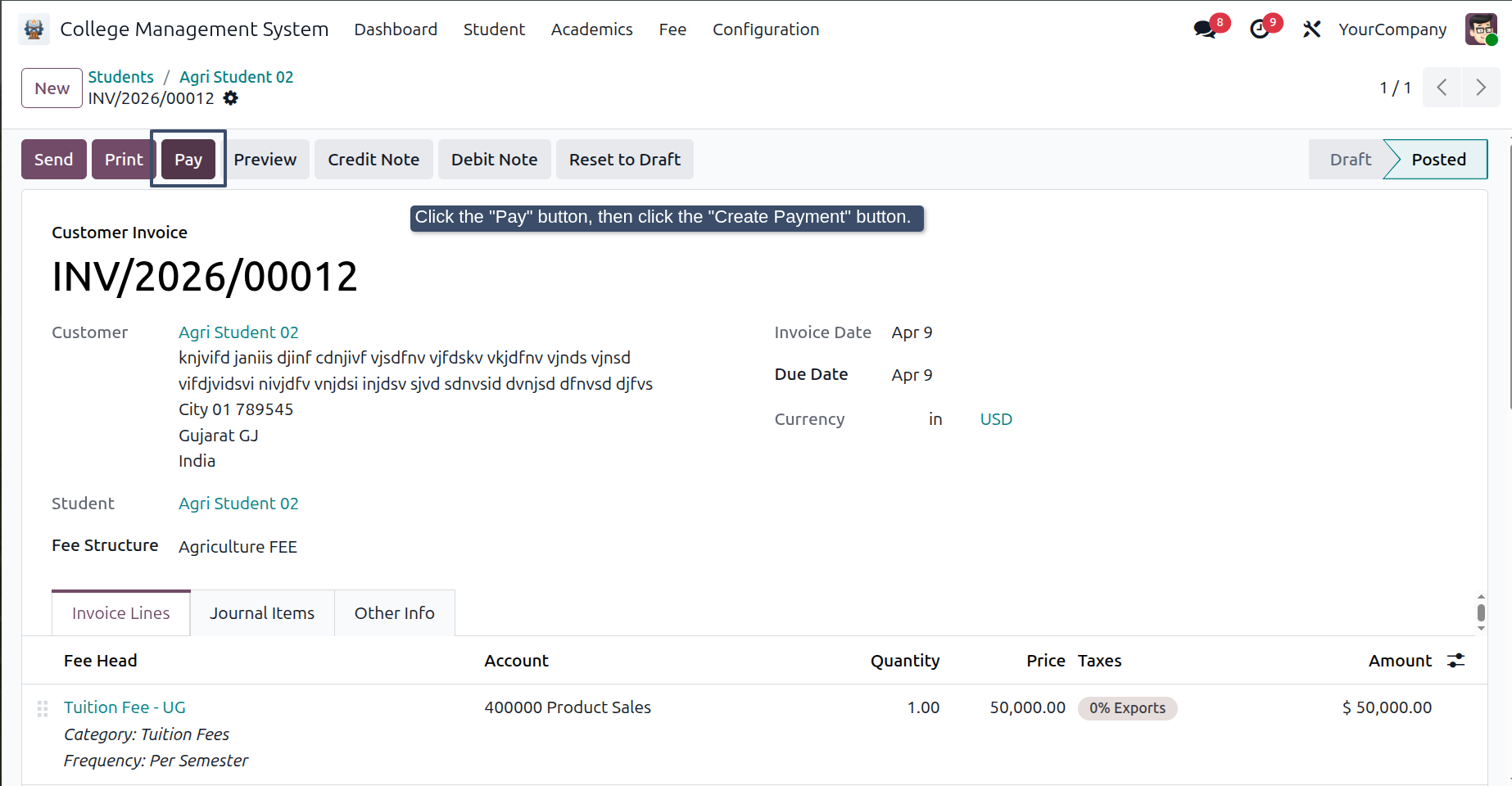Open the messages chat icon
Image resolution: width=1512 pixels, height=786 pixels.
click(1205, 29)
